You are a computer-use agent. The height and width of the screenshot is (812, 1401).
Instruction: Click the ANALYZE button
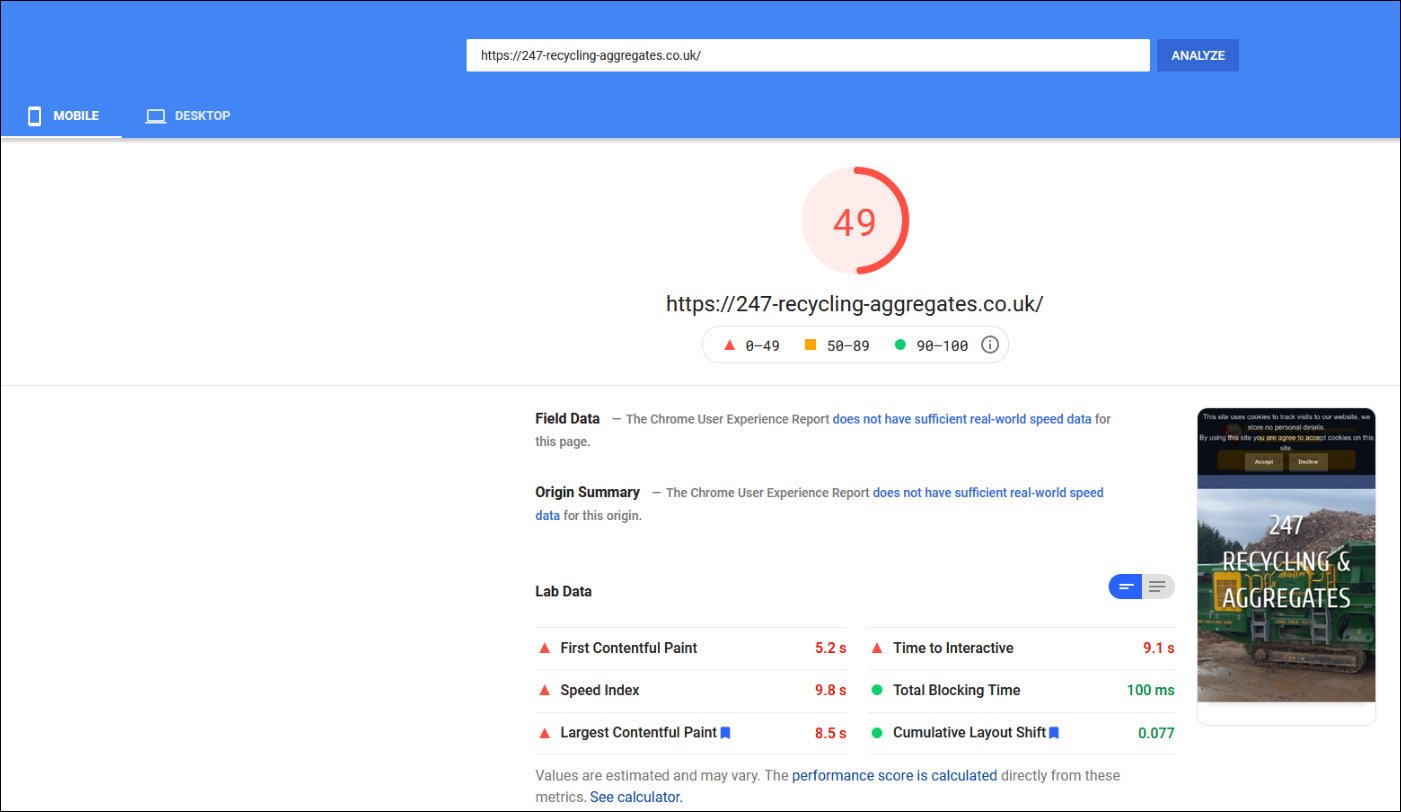tap(1198, 55)
